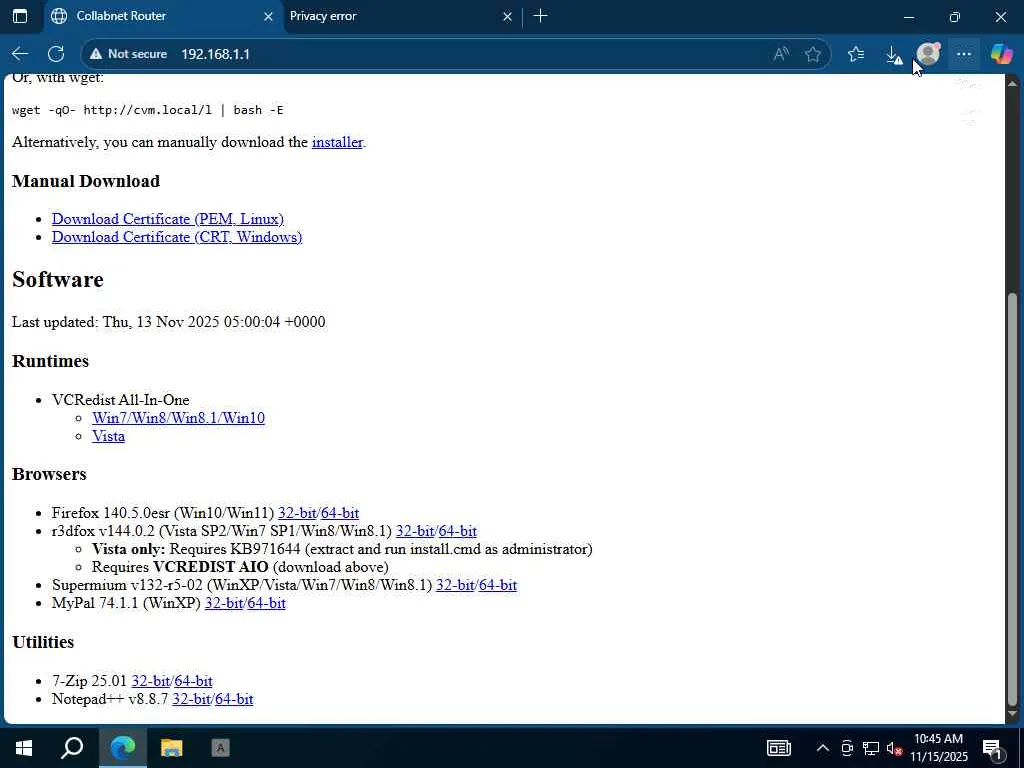Viewport: 1024px width, 768px height.
Task: Switch to the Collabnet Router tab
Action: point(163,16)
